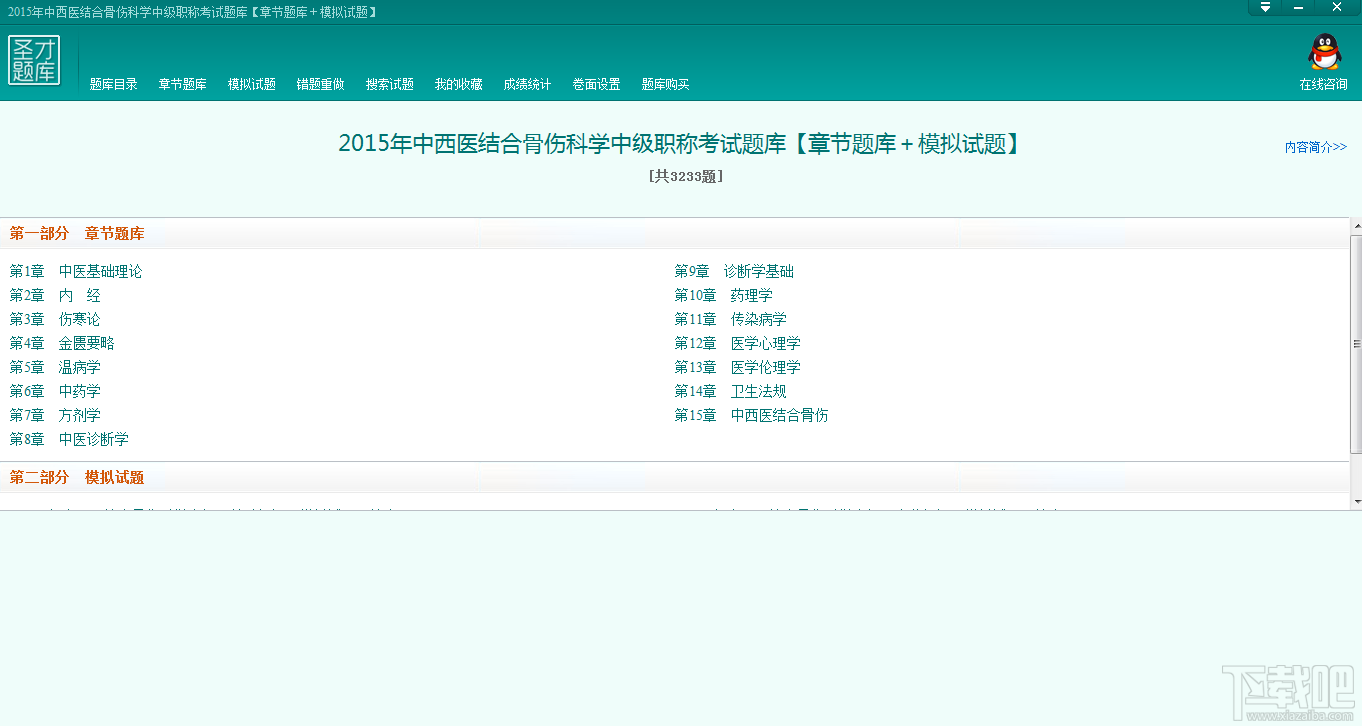Open 卷面设置 options
Viewport: 1362px width, 726px height.
597,85
